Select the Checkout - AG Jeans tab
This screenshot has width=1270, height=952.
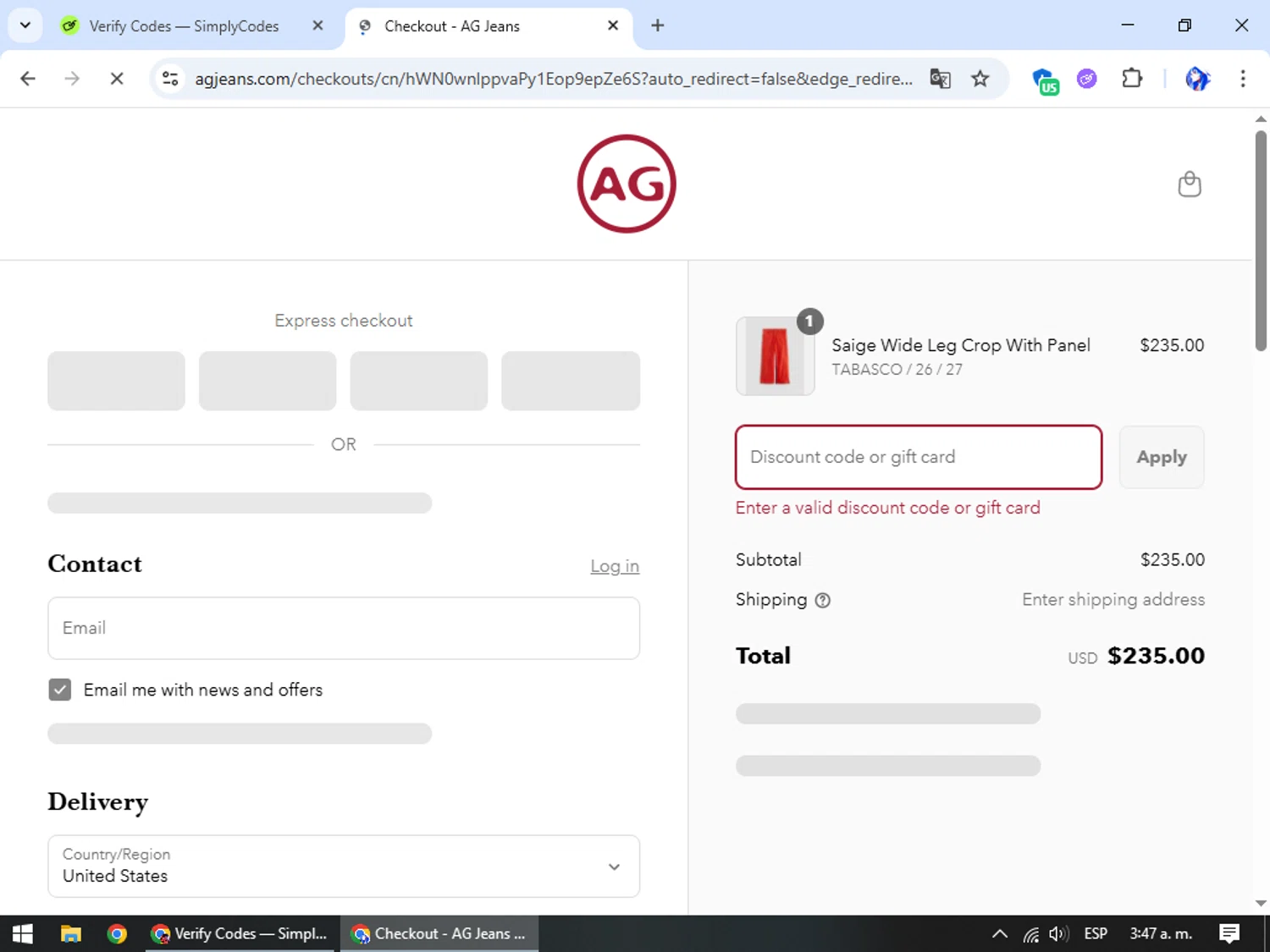451,26
